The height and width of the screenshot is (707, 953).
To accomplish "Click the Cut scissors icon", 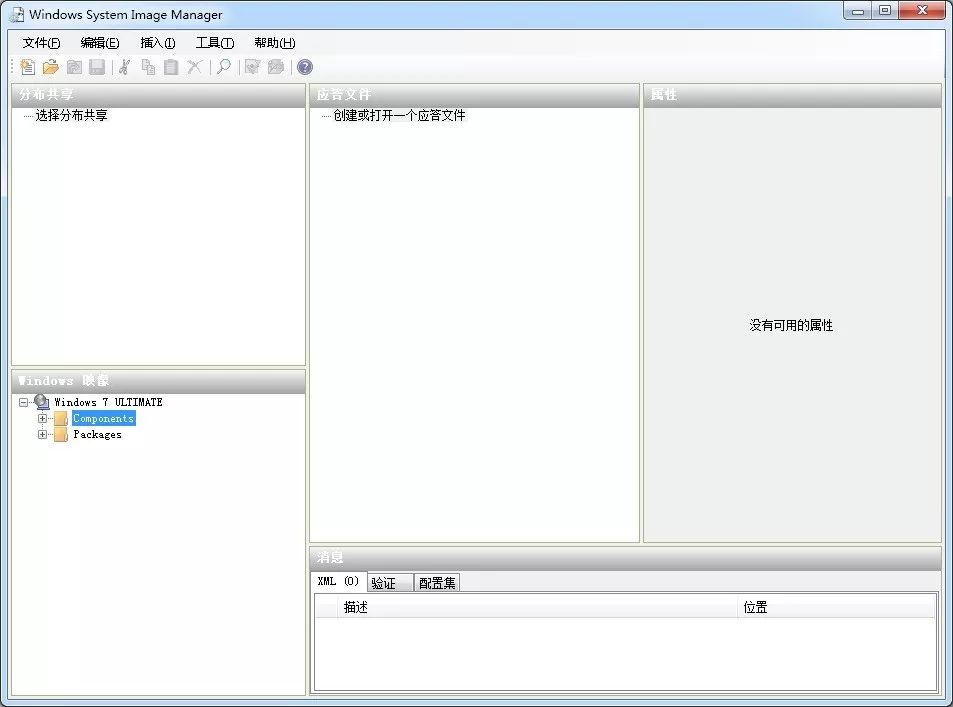I will (x=125, y=67).
